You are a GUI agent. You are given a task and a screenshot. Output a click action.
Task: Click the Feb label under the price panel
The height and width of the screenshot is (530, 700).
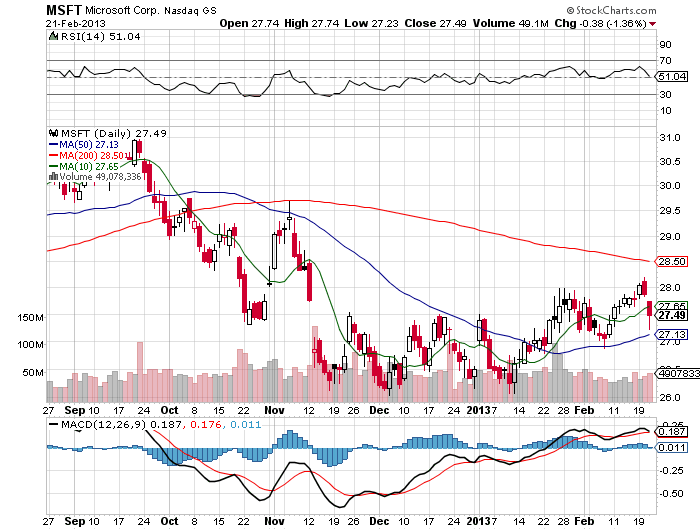point(584,410)
